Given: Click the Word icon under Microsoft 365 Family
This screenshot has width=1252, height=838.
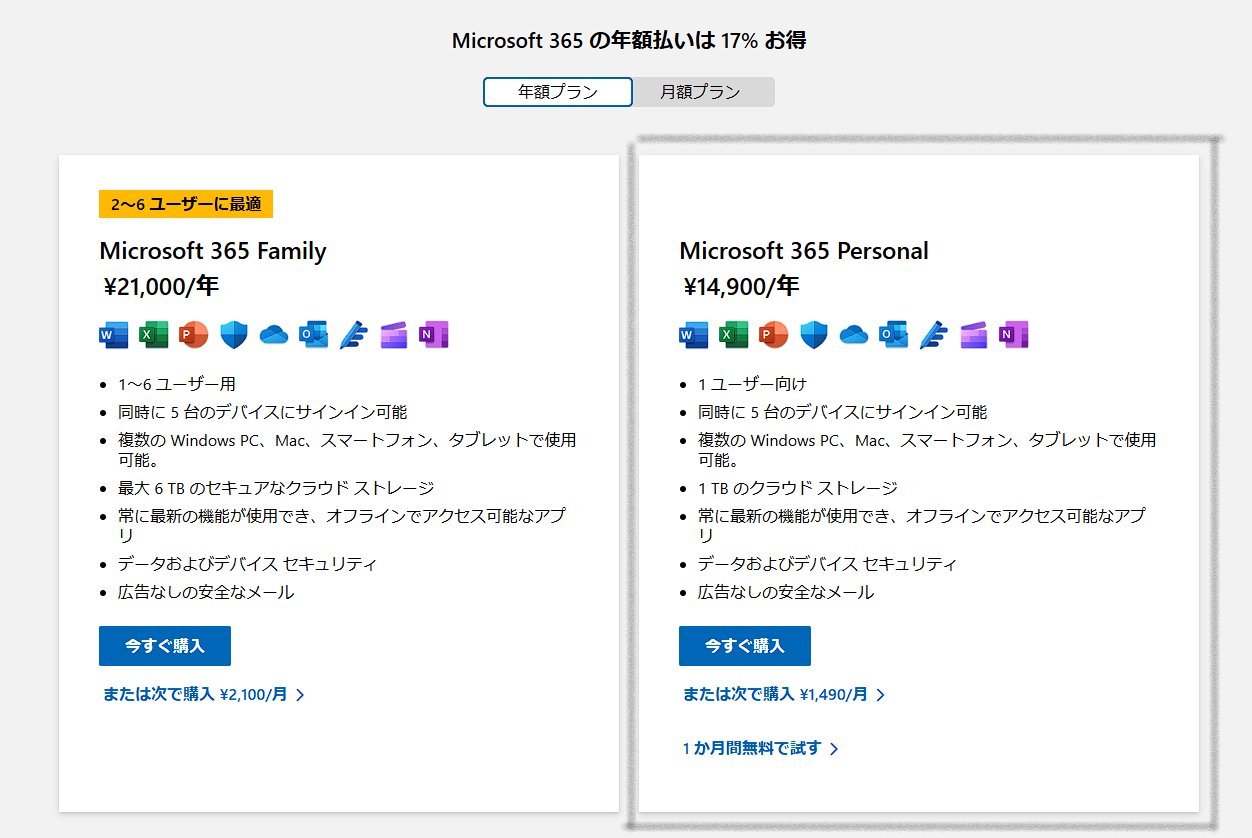Looking at the screenshot, I should pos(114,335).
